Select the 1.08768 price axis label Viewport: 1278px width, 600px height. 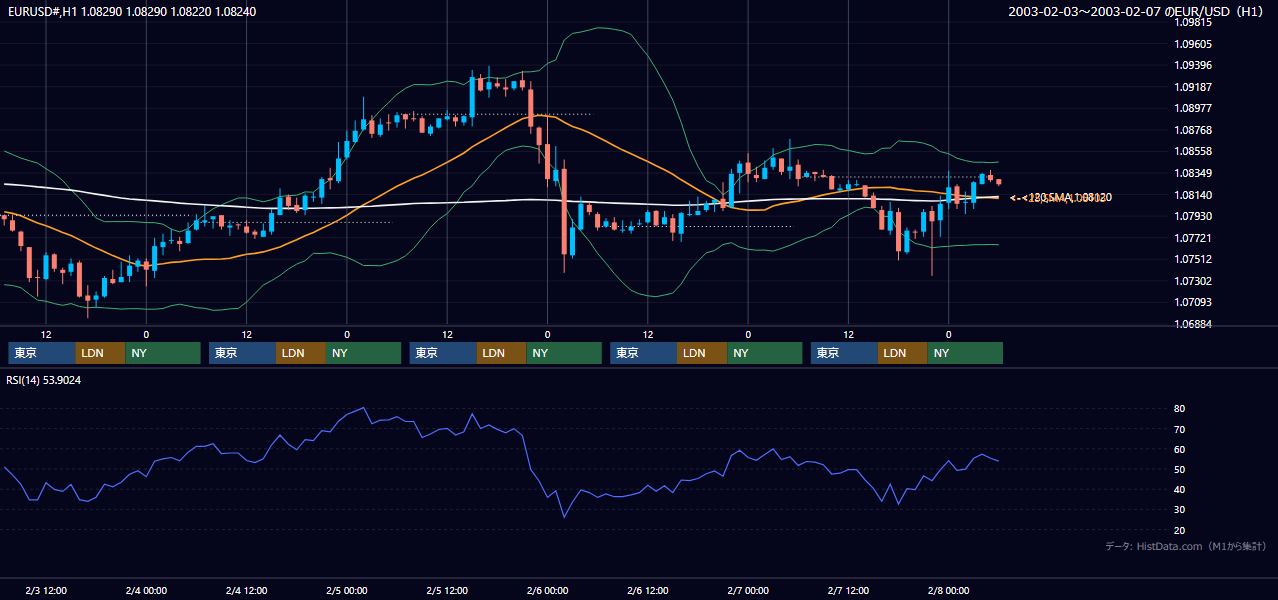(x=1192, y=130)
